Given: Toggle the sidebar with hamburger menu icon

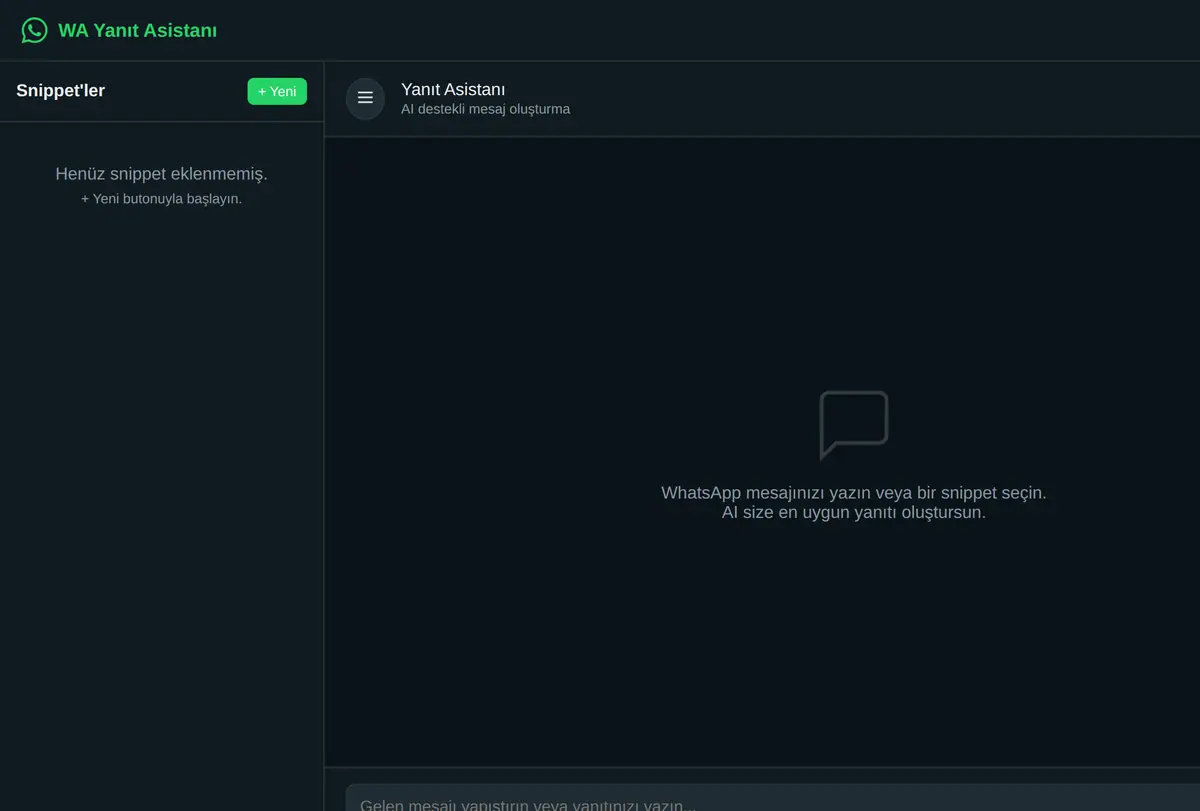Looking at the screenshot, I should pos(365,98).
